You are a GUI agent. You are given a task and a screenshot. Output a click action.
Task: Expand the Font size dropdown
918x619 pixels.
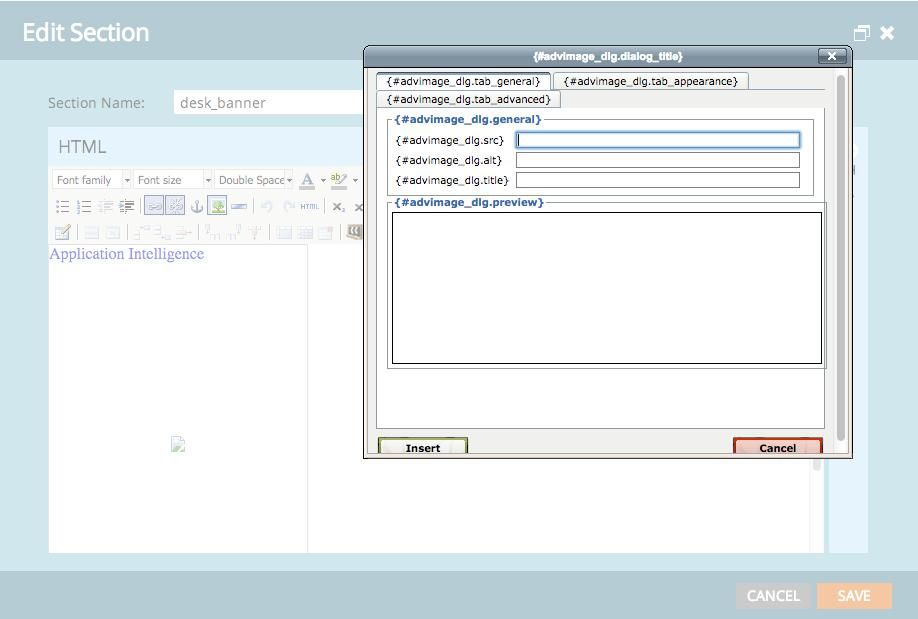click(174, 180)
